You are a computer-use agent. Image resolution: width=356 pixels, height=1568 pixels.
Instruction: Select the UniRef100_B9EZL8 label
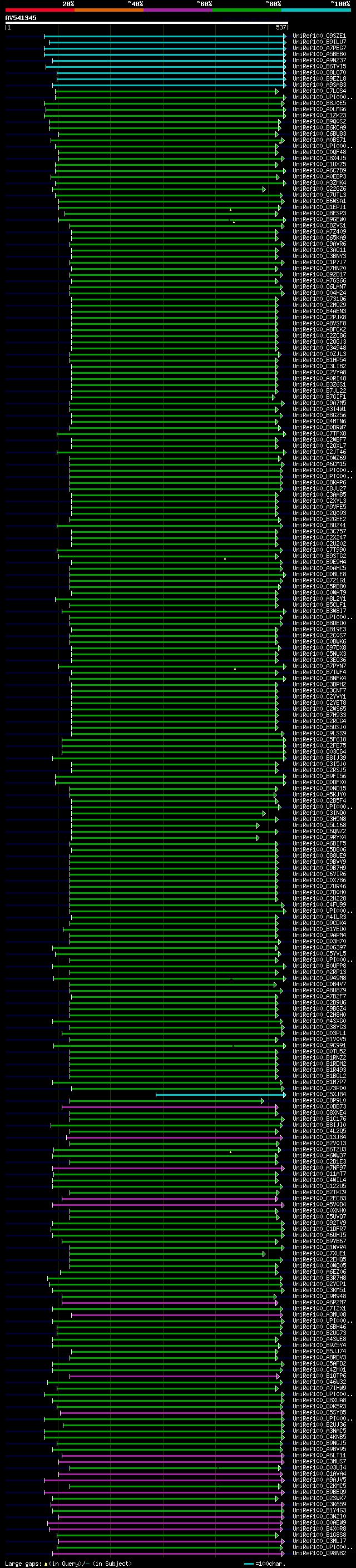click(x=319, y=78)
